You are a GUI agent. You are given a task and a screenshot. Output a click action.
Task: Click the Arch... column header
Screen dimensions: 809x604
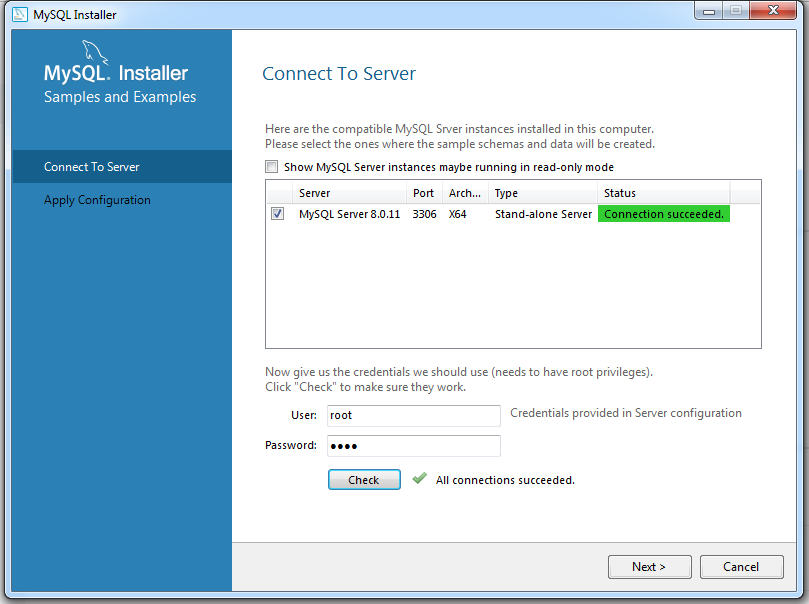465,193
